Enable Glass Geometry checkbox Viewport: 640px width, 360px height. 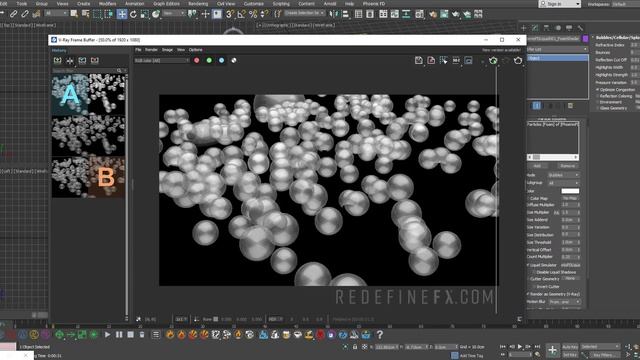598,108
